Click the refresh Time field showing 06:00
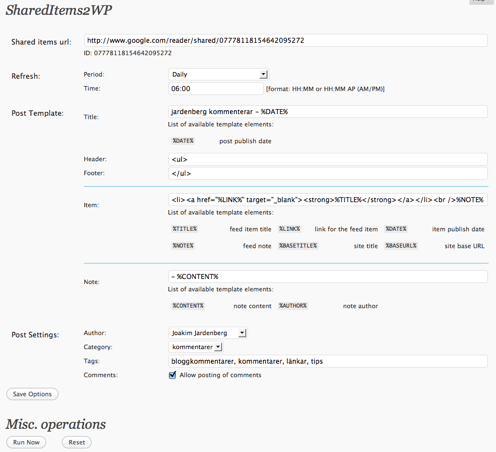 click(x=216, y=89)
